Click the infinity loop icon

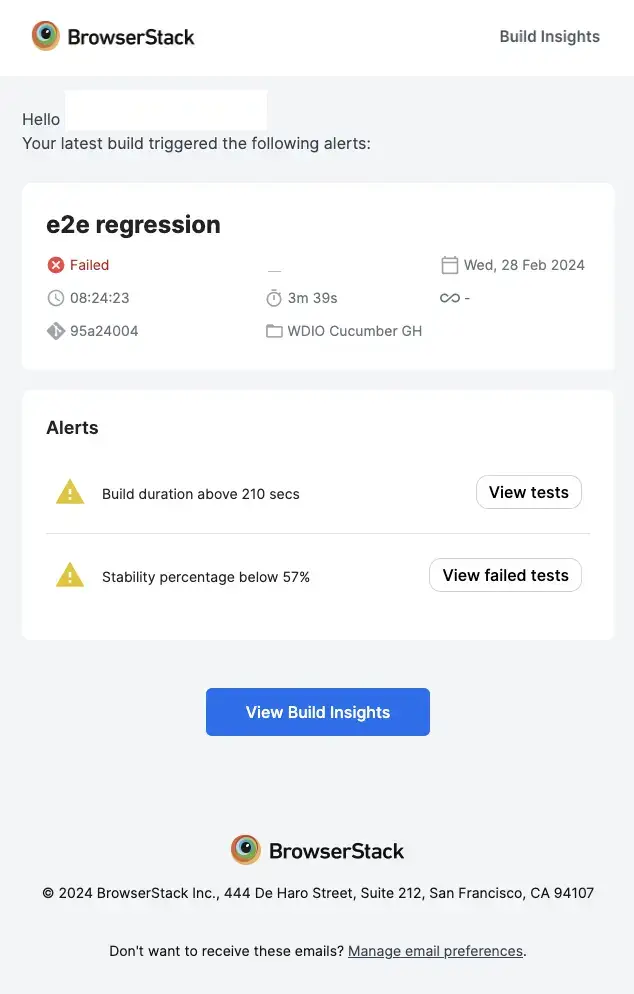point(449,298)
